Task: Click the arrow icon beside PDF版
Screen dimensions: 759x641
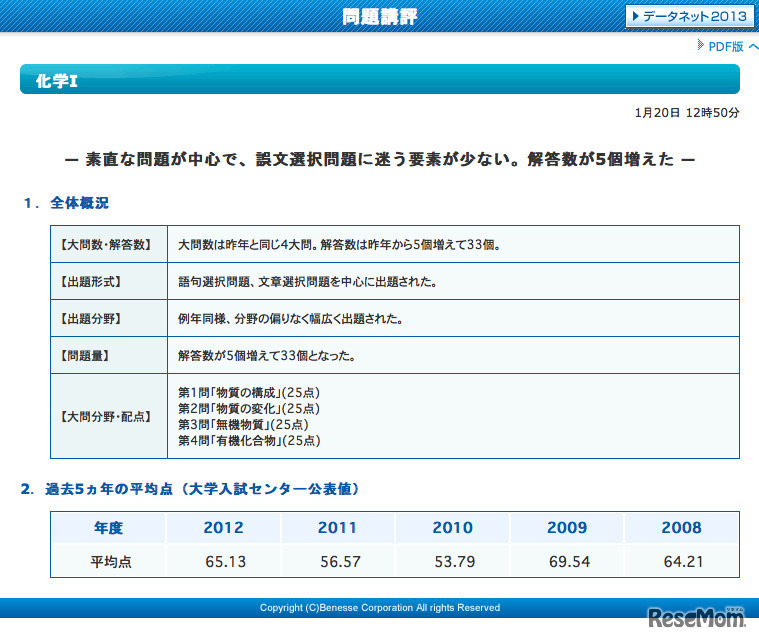Action: pyautogui.click(x=701, y=46)
